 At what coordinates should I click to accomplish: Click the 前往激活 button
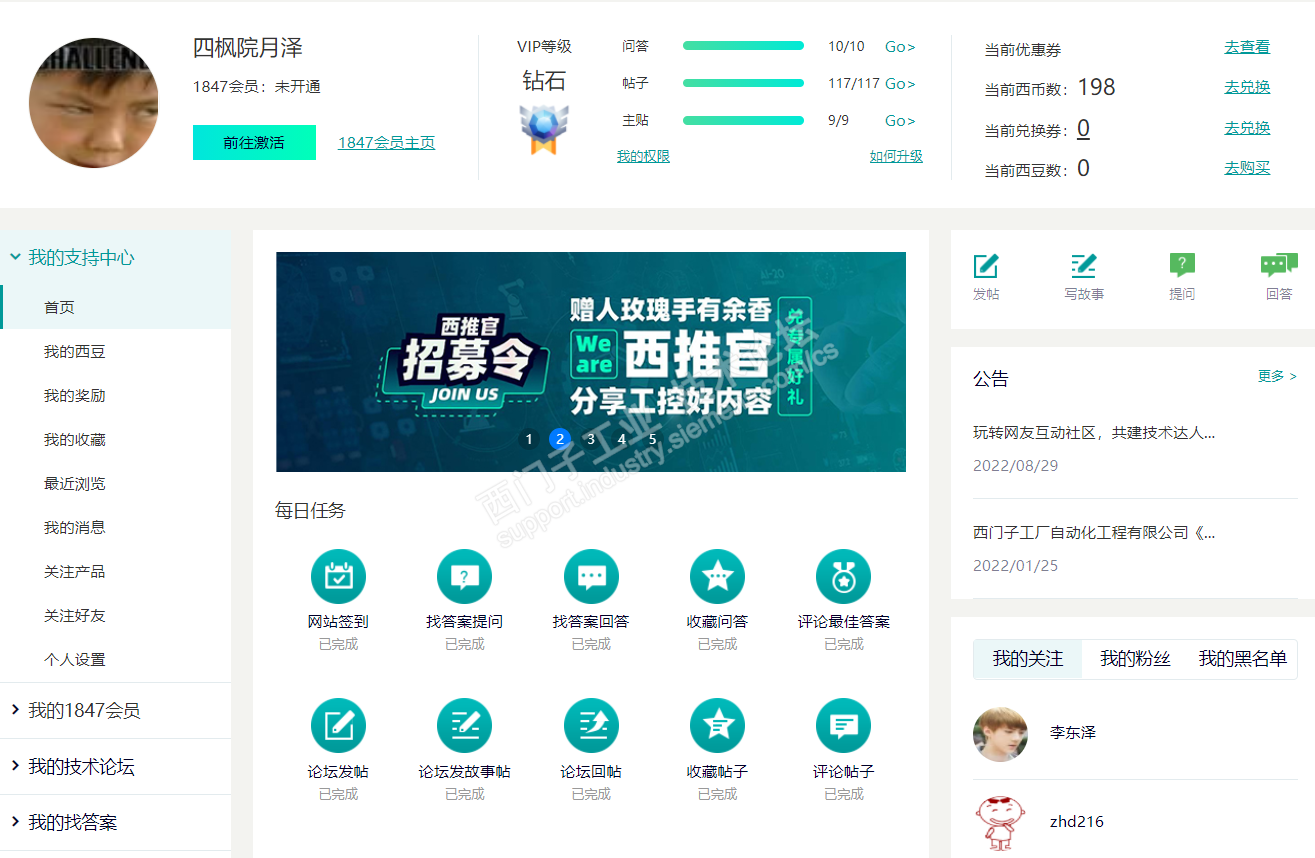point(254,142)
